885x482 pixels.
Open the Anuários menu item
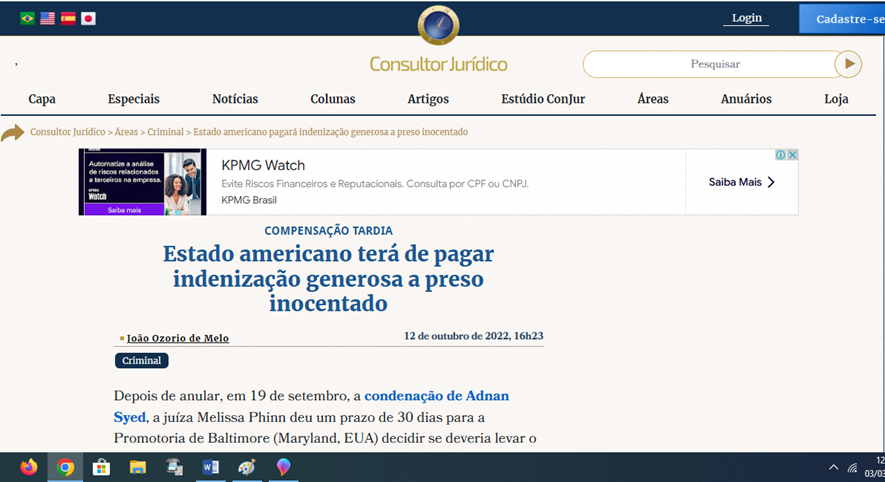click(746, 99)
